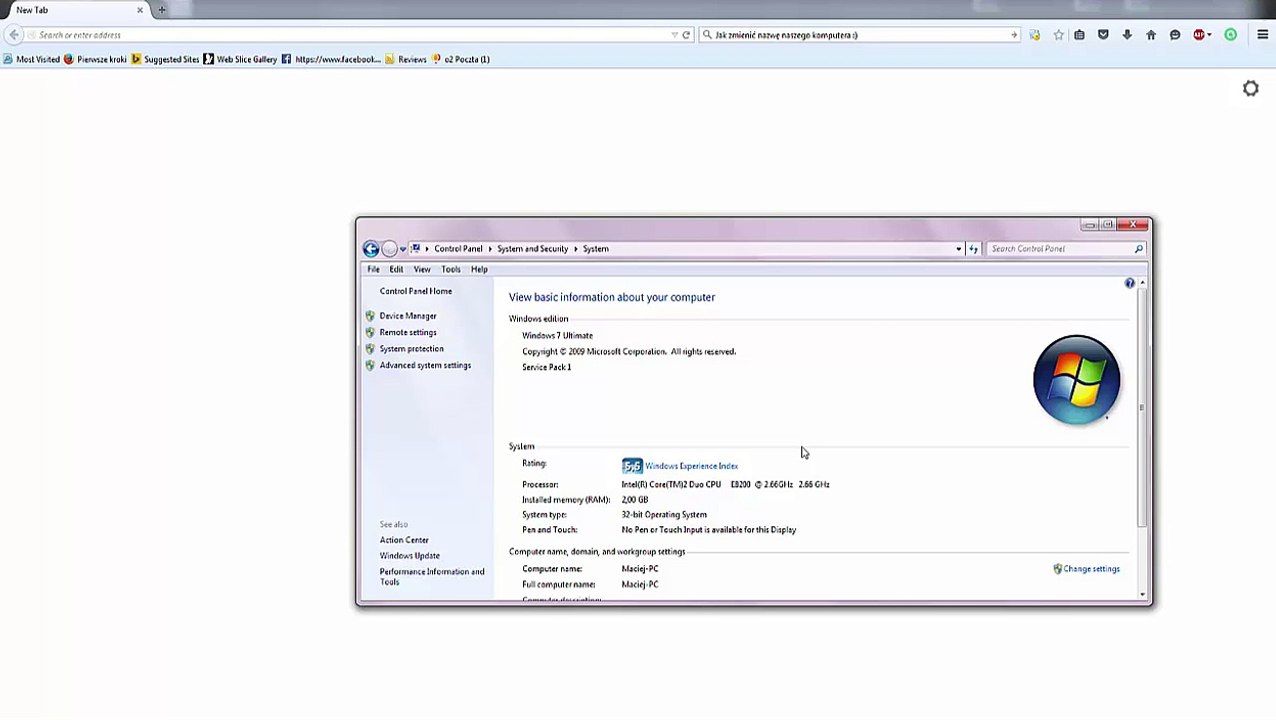Open the browser hamburger menu
This screenshot has height=720, width=1276.
tap(1263, 35)
